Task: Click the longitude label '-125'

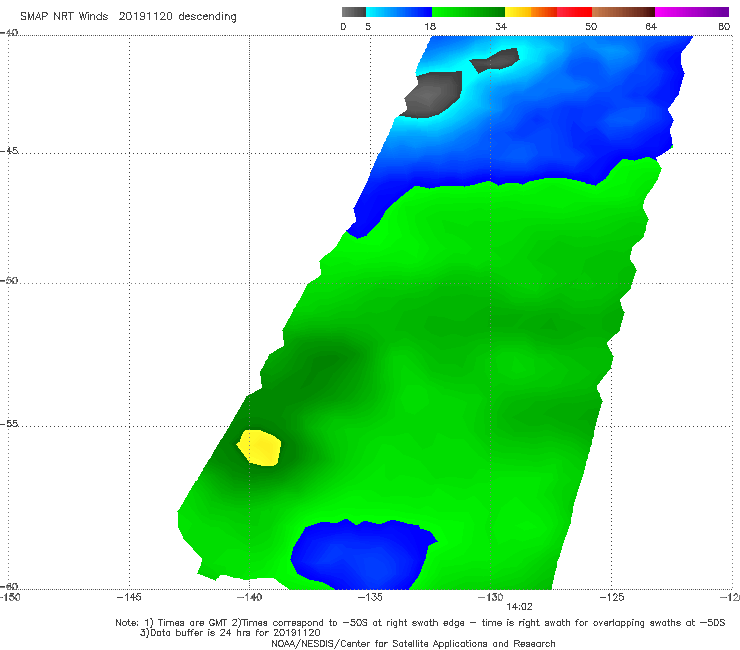Action: (612, 597)
